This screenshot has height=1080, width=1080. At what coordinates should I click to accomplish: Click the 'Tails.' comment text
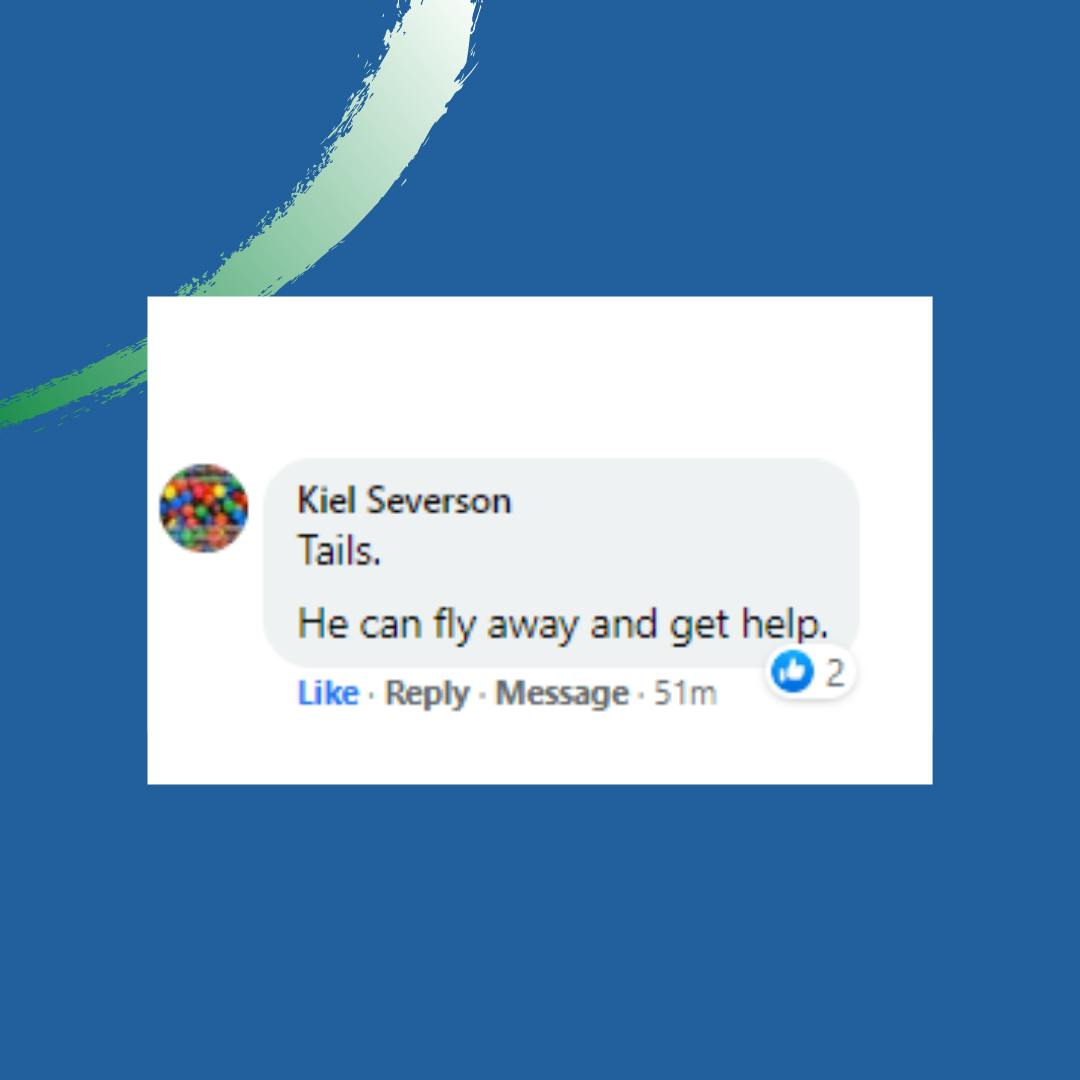(339, 551)
